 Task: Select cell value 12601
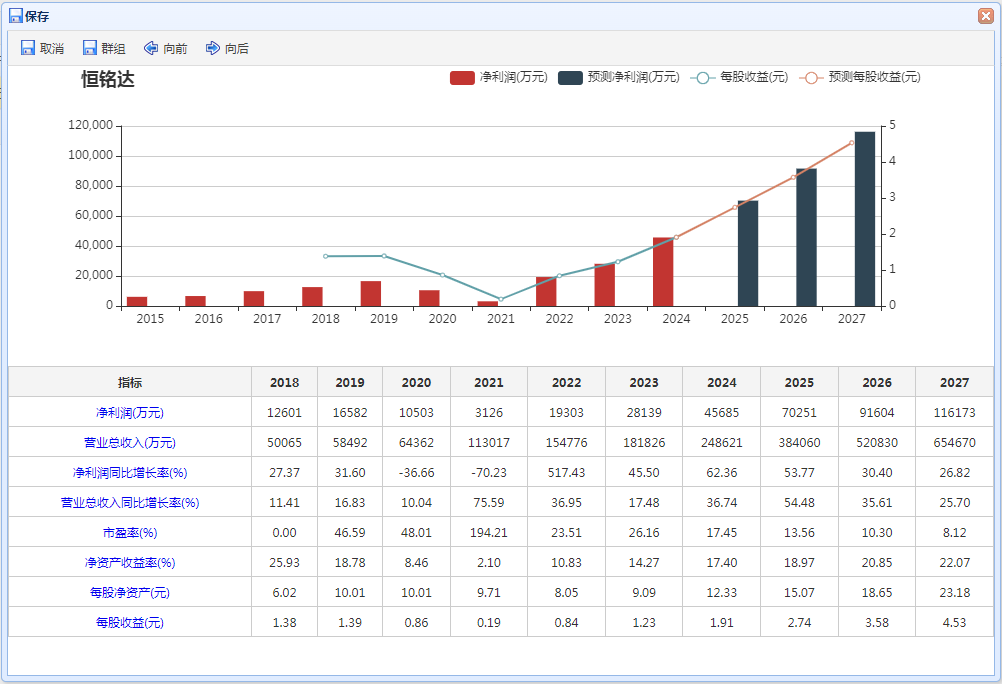284,412
